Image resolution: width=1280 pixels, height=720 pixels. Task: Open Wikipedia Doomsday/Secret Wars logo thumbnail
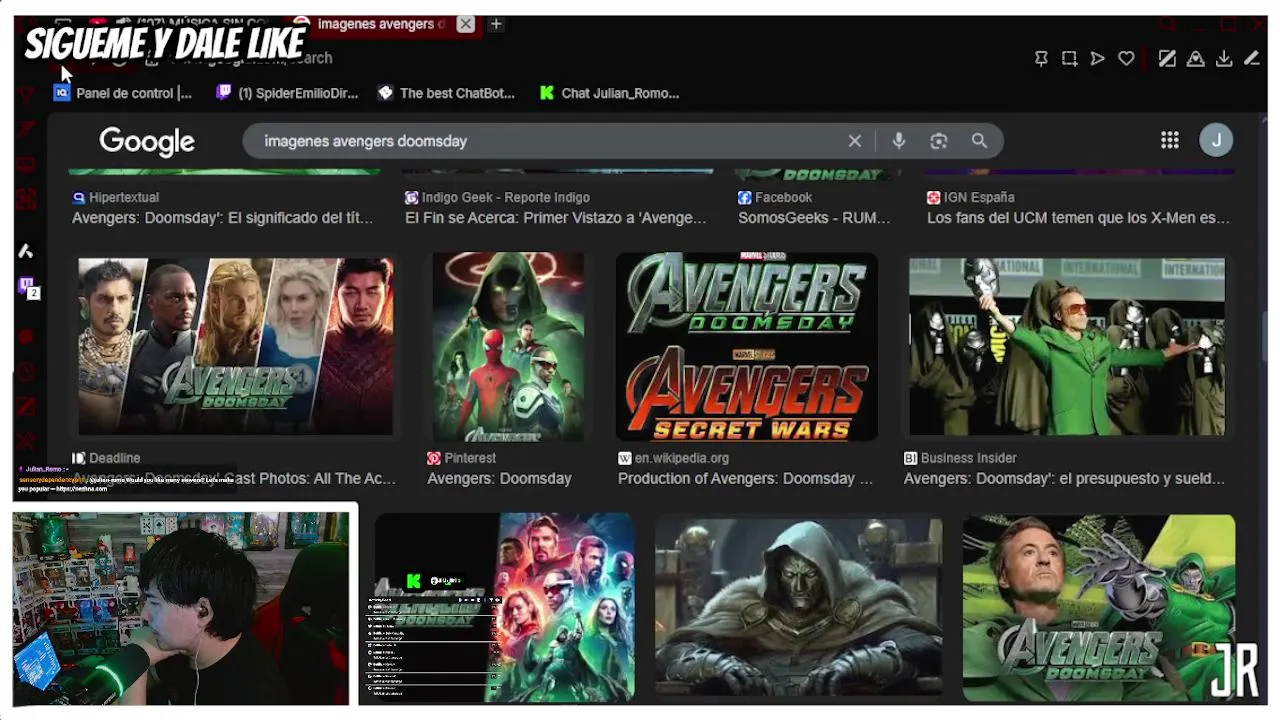pos(747,346)
